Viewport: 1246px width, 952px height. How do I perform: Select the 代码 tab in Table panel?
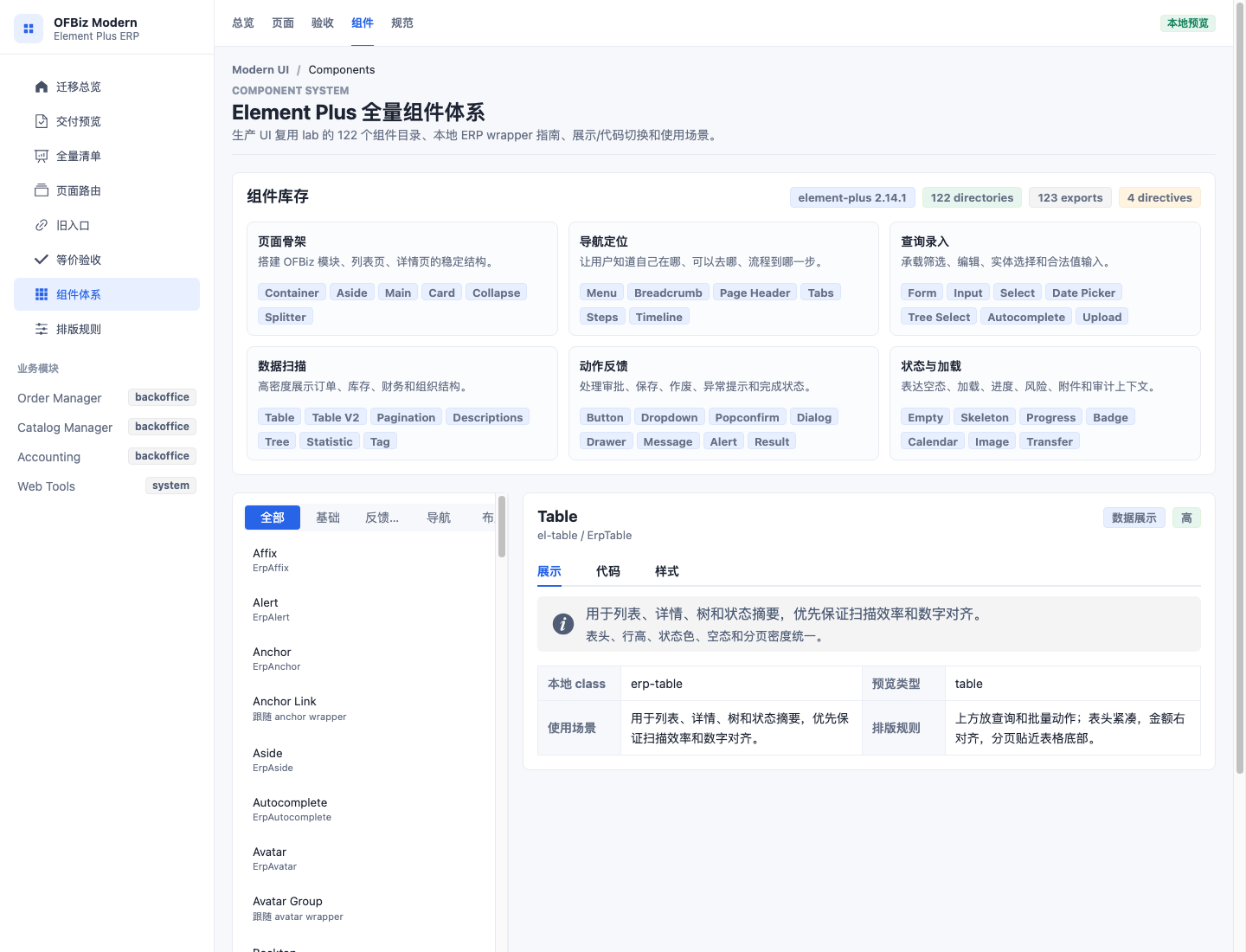coord(608,571)
